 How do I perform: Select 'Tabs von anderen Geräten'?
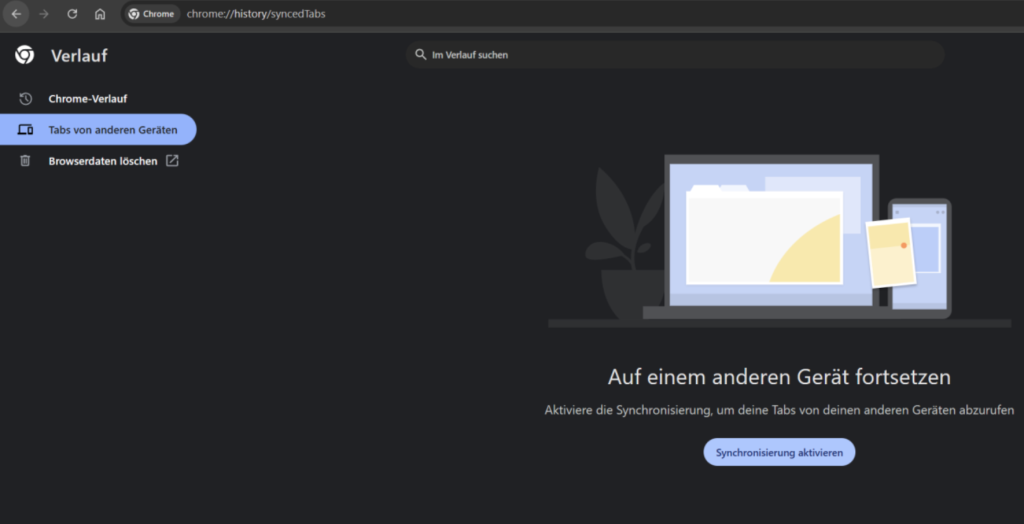pos(112,130)
